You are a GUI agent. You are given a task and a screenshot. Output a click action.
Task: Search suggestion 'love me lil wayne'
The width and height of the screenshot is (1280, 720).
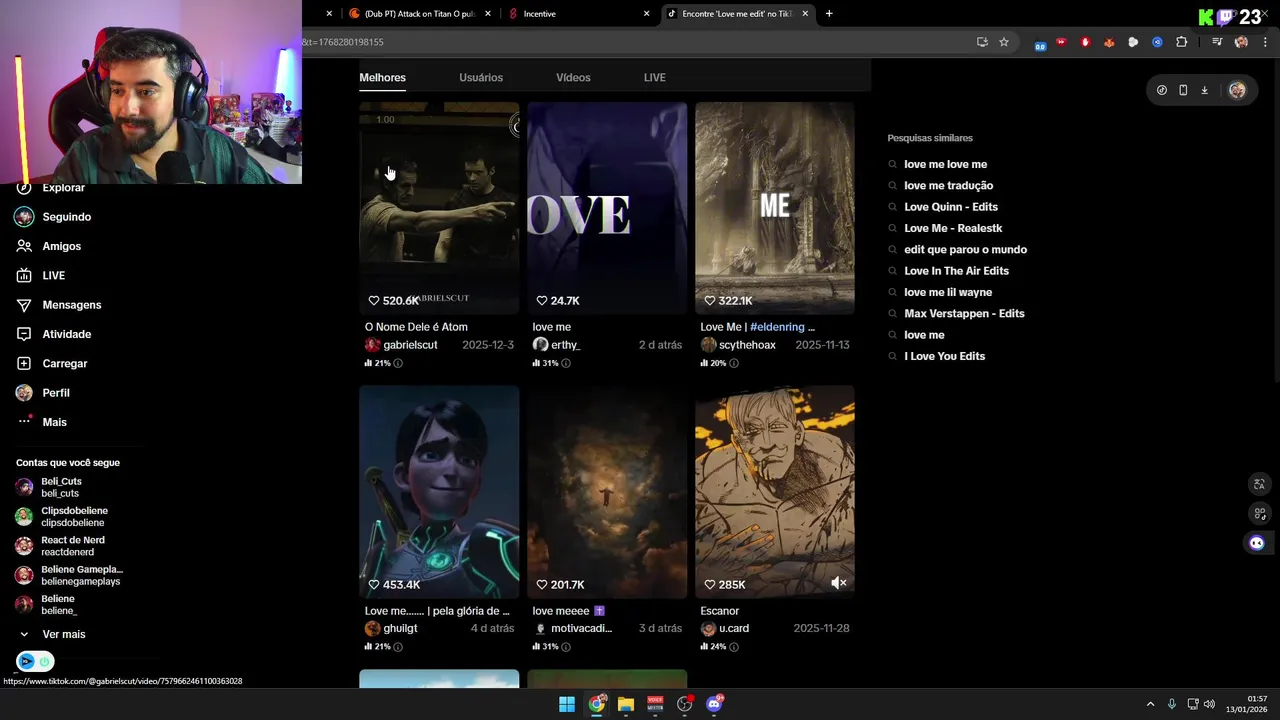point(947,292)
